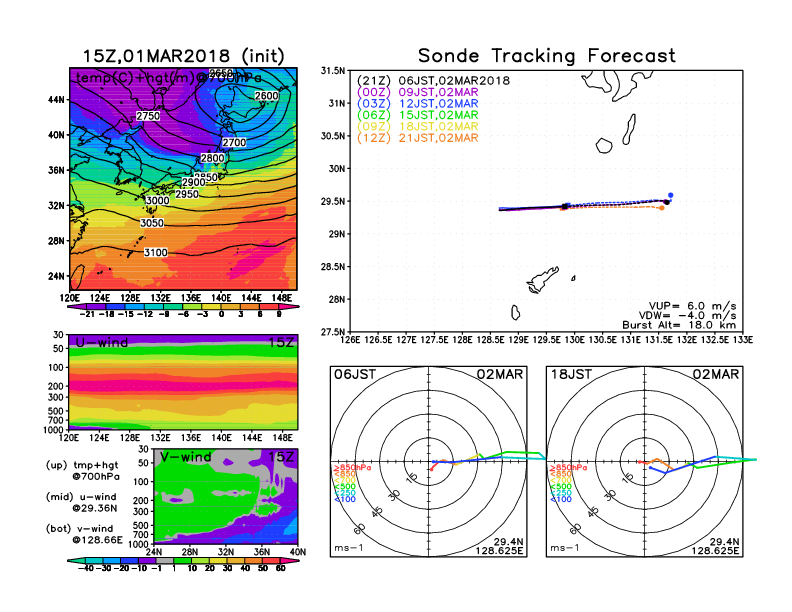Click the "Burst Alt= 18.0 km" value
The image size is (792, 612).
(679, 325)
